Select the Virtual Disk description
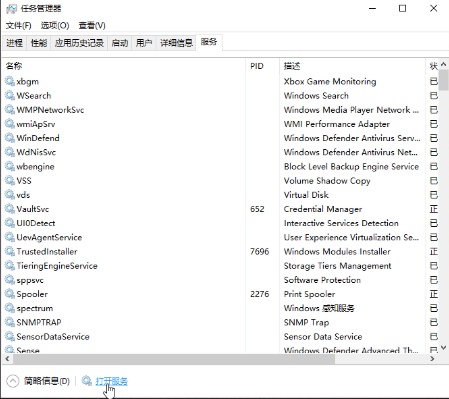Viewport: 449px width, 399px height. click(306, 195)
